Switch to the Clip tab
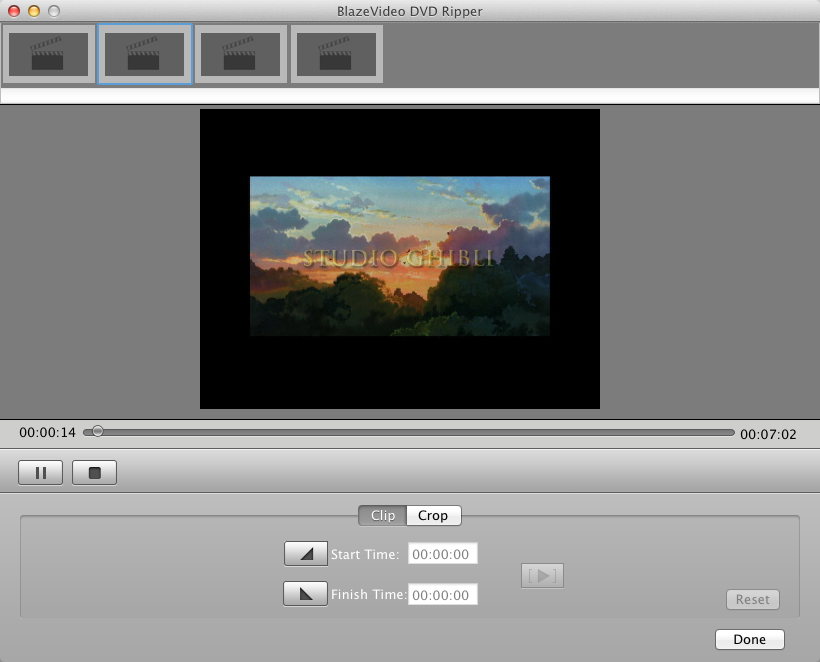 coord(383,516)
